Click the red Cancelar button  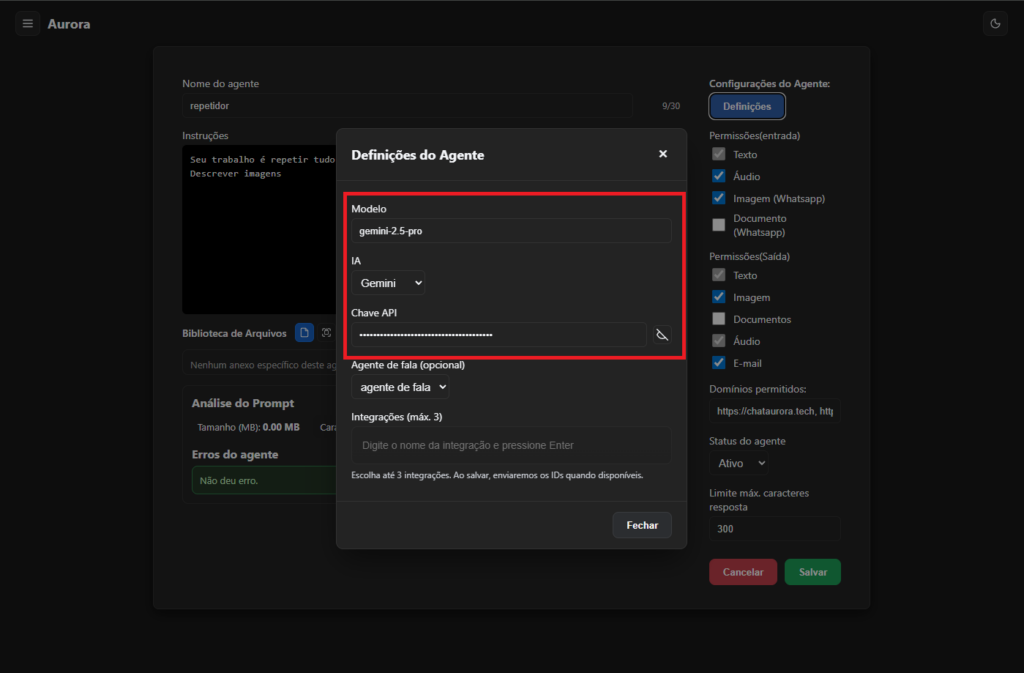coord(742,572)
